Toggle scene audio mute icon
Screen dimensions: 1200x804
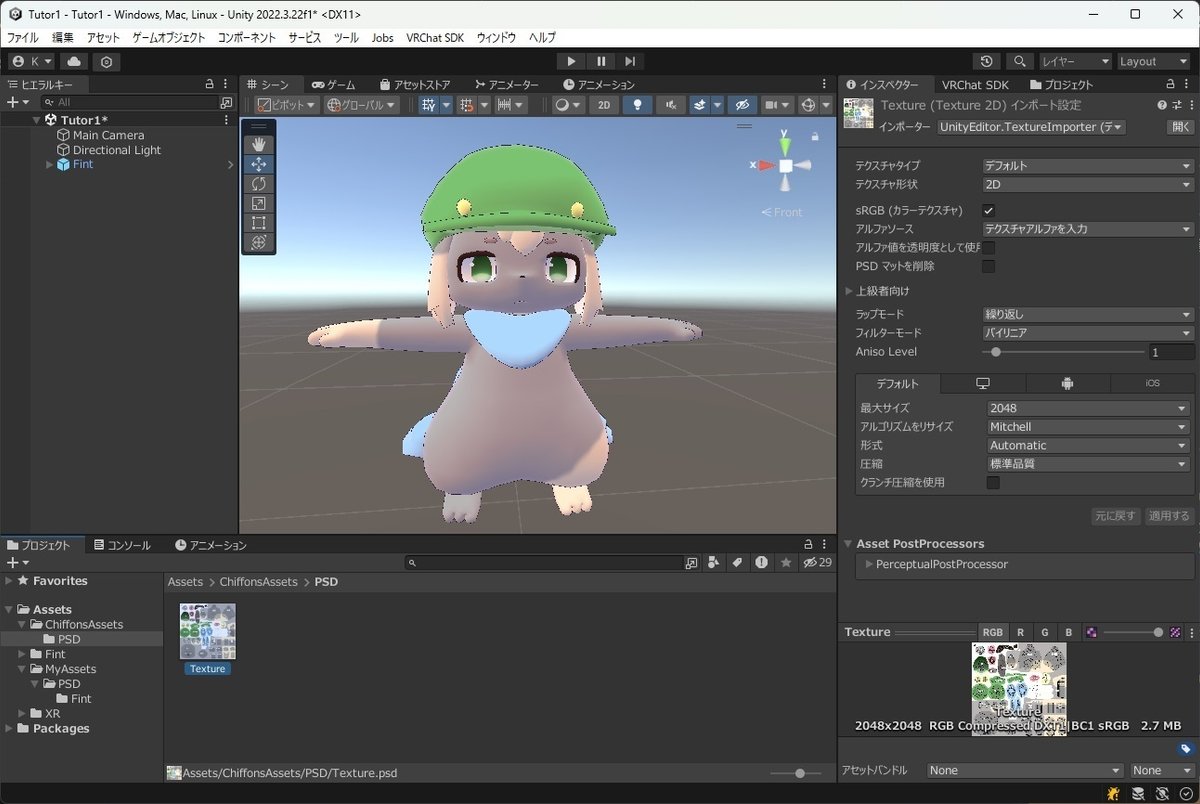point(670,105)
